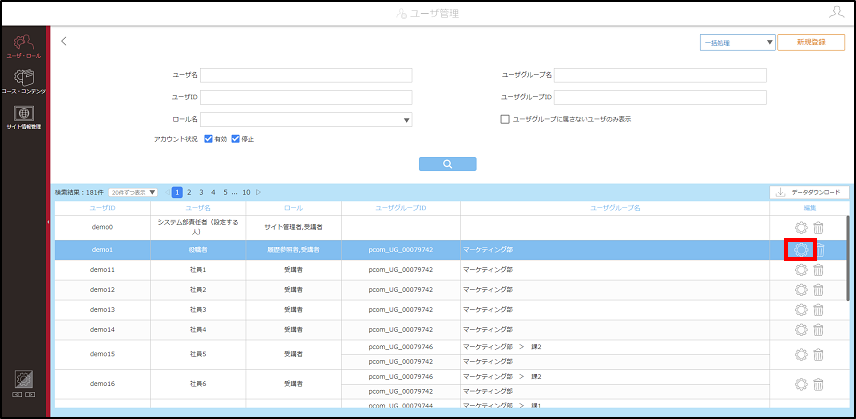Screen dimensions: 856x419
Task: Focus the ユーザグループID input field
Action: (x=660, y=97)
